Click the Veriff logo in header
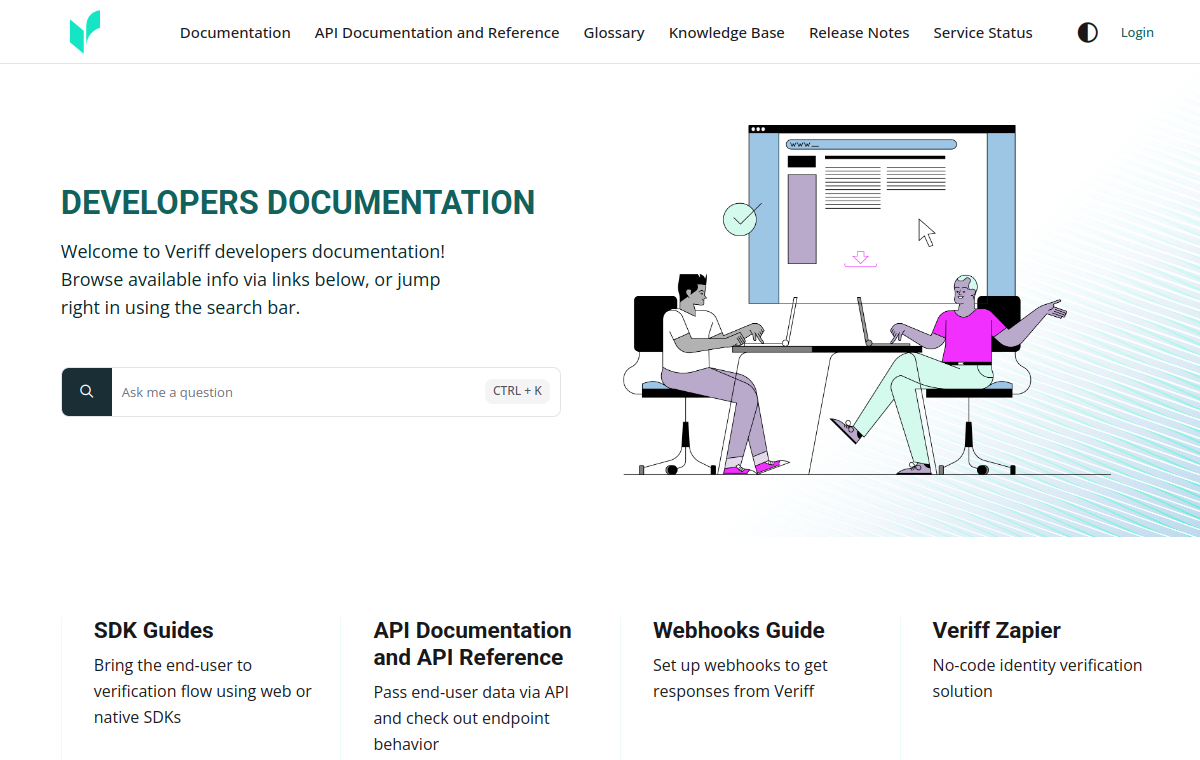The image size is (1200, 760). 85,32
